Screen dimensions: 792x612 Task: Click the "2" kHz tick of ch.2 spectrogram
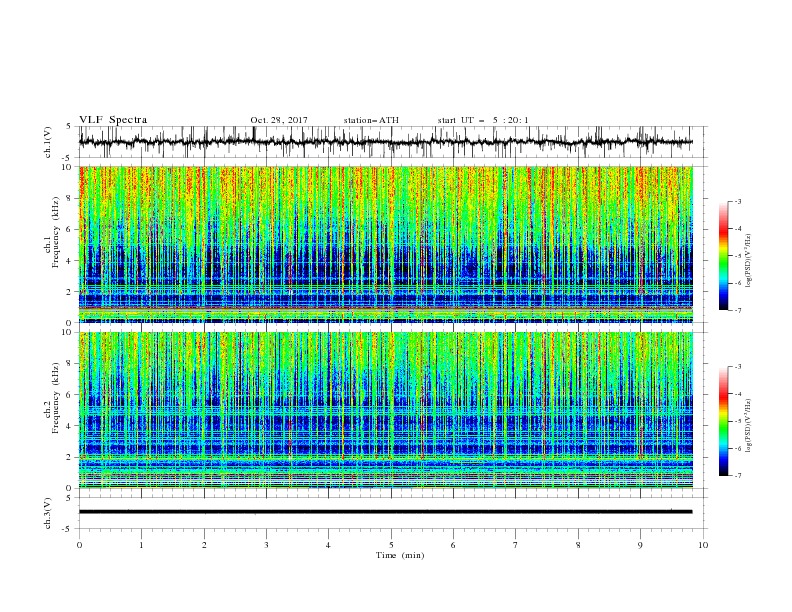click(x=70, y=457)
